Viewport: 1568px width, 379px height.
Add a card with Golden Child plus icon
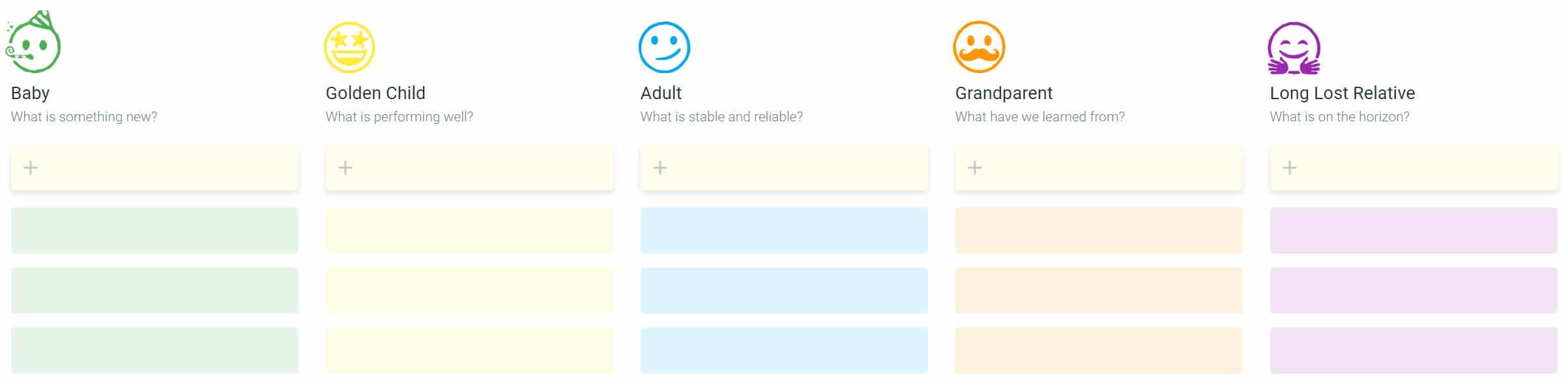[345, 168]
